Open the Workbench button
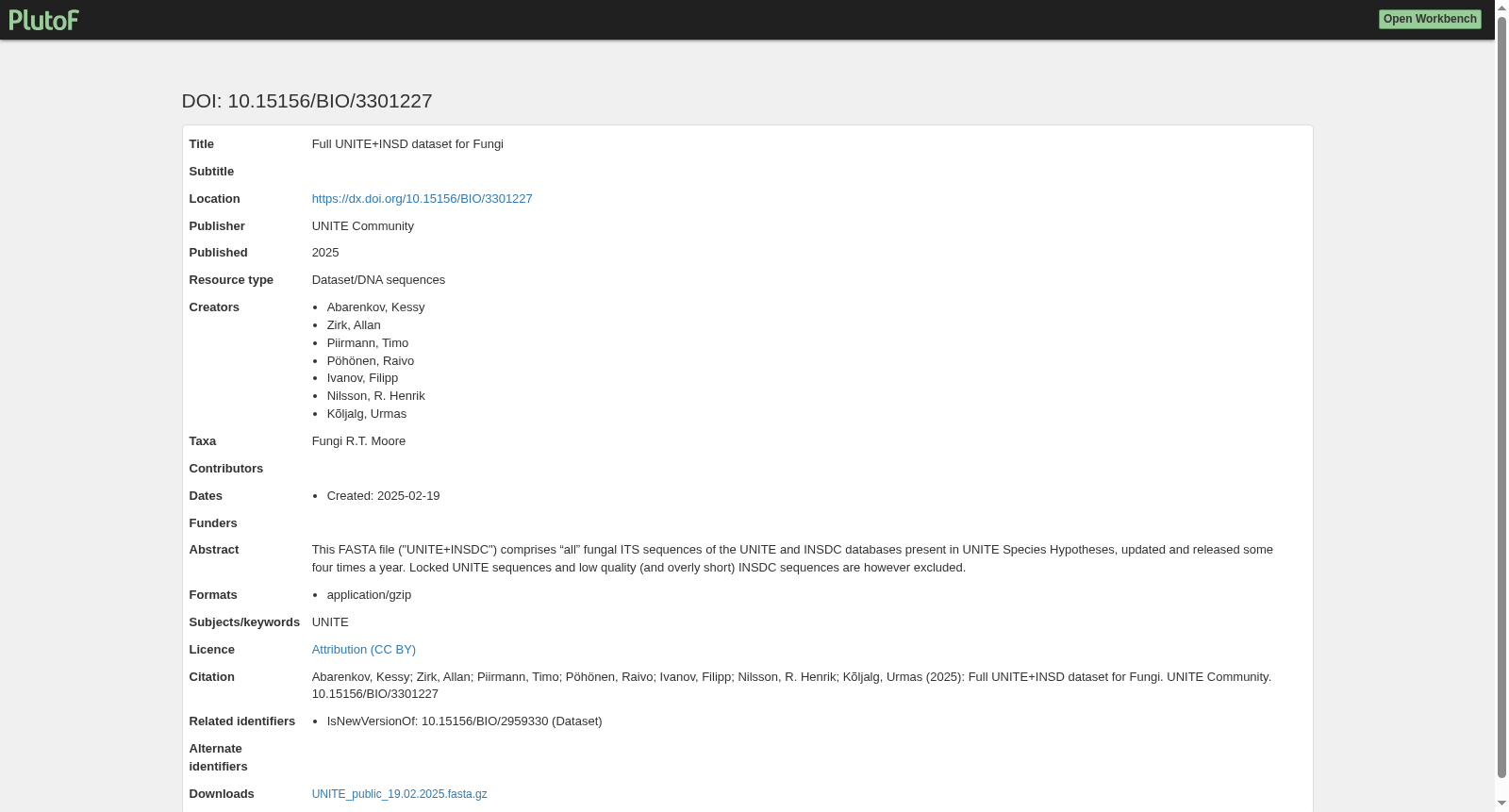The width and height of the screenshot is (1509, 812). tap(1430, 19)
